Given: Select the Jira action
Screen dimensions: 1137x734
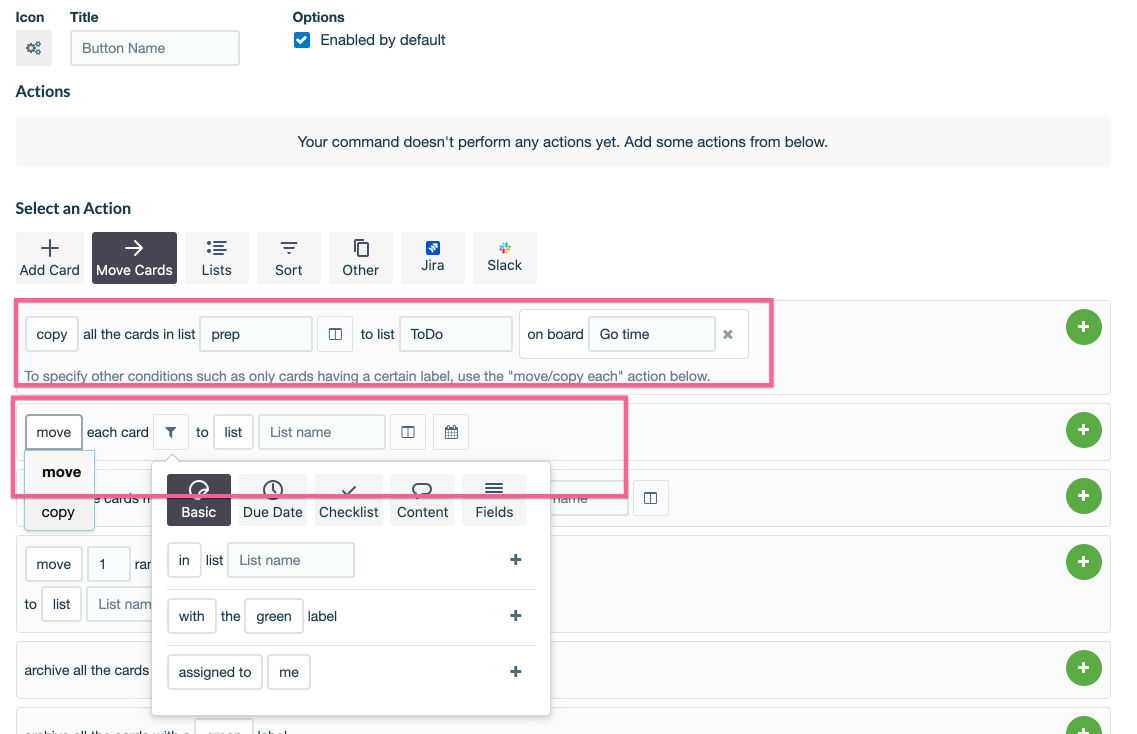Looking at the screenshot, I should point(432,257).
